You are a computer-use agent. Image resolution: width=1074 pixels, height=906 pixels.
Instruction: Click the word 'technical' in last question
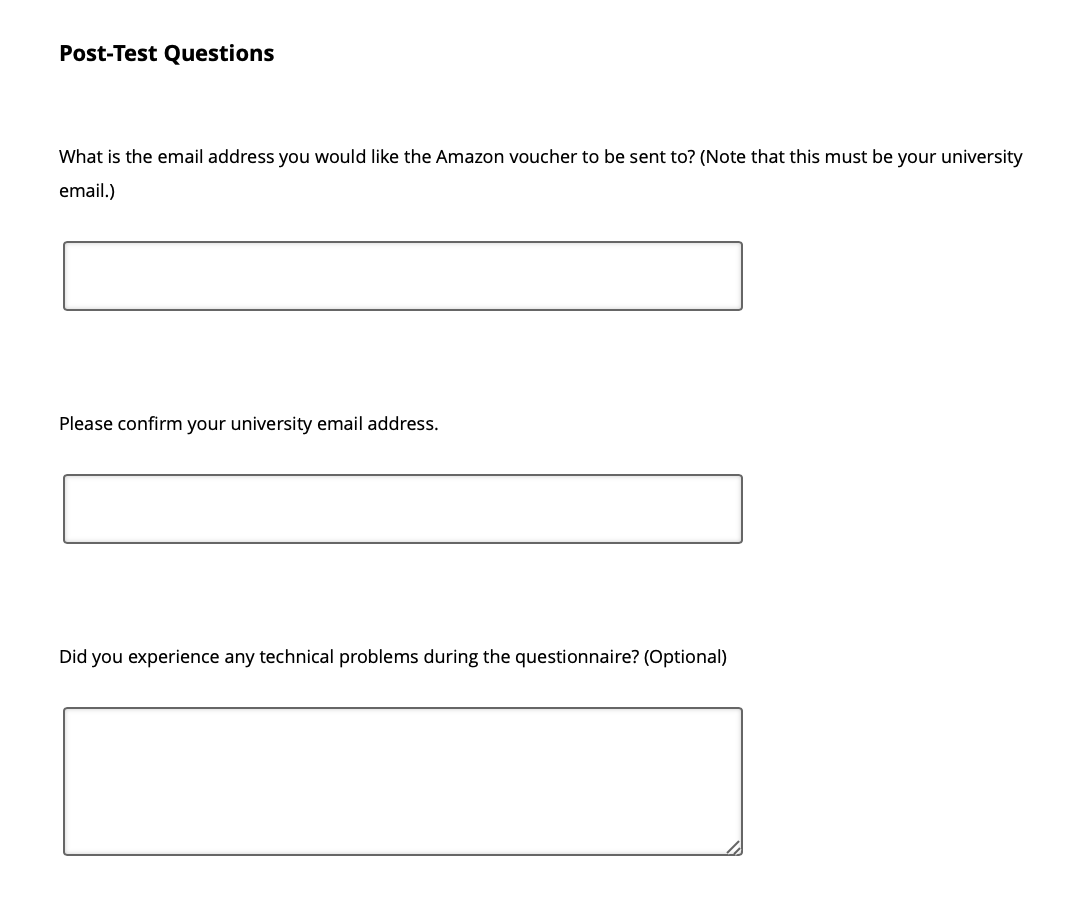coord(296,657)
